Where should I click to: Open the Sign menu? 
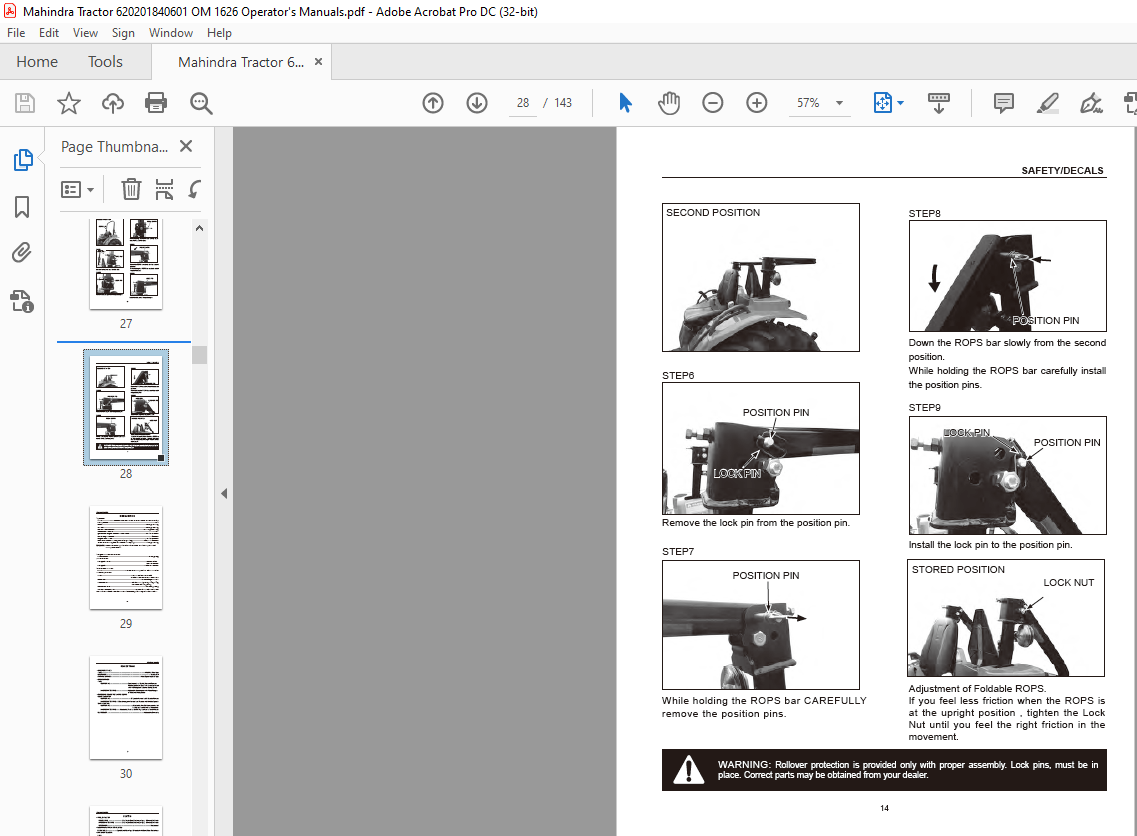[123, 33]
